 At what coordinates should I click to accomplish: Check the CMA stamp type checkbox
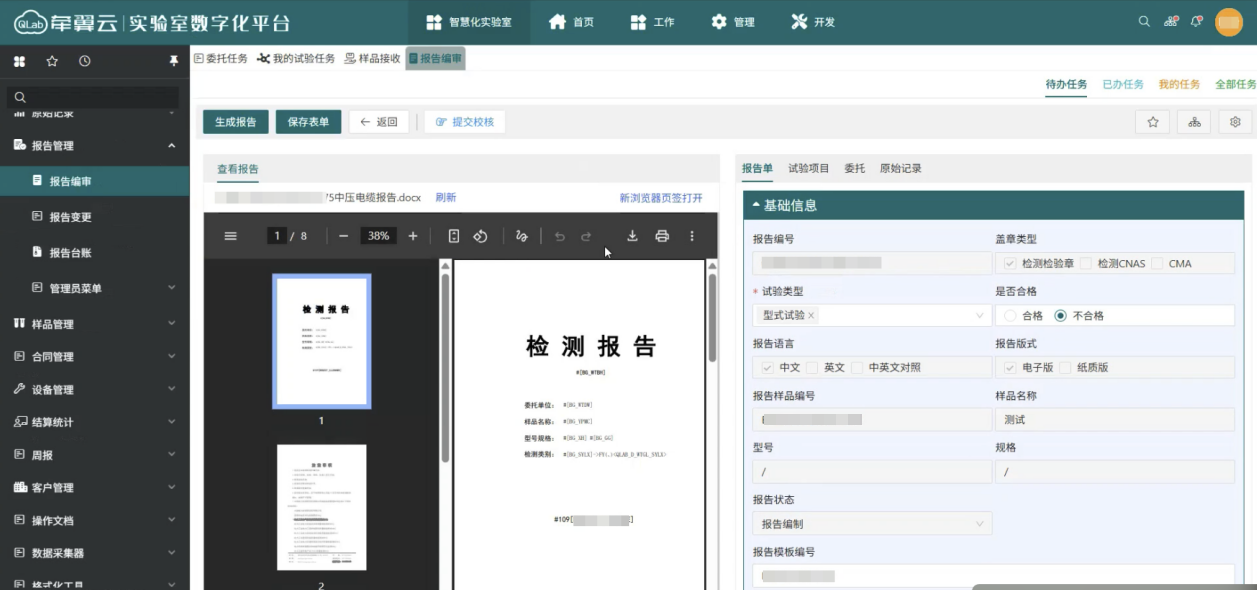pyautogui.click(x=1158, y=264)
